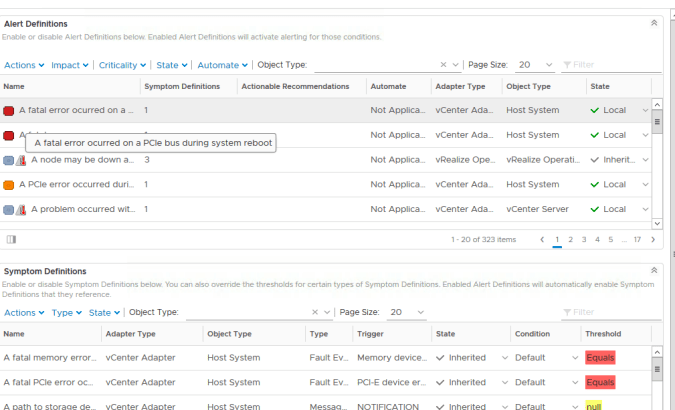Sort symptoms by Adapter Type column
Screen dimensions: 675x410
point(131,334)
